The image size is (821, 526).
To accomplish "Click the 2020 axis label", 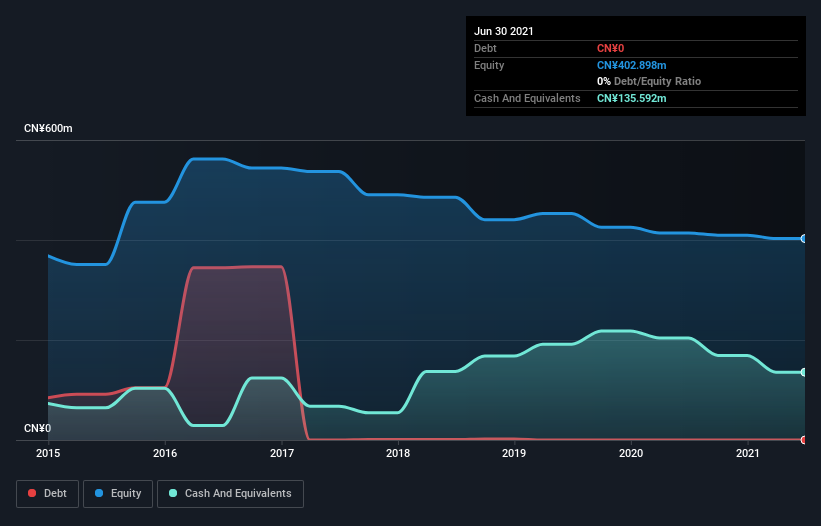I will pyautogui.click(x=631, y=453).
